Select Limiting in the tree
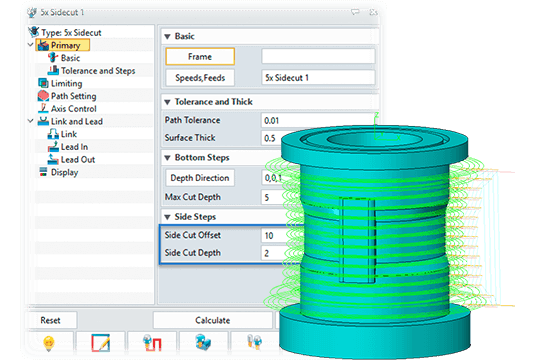This screenshot has height=360, width=533. pos(67,83)
